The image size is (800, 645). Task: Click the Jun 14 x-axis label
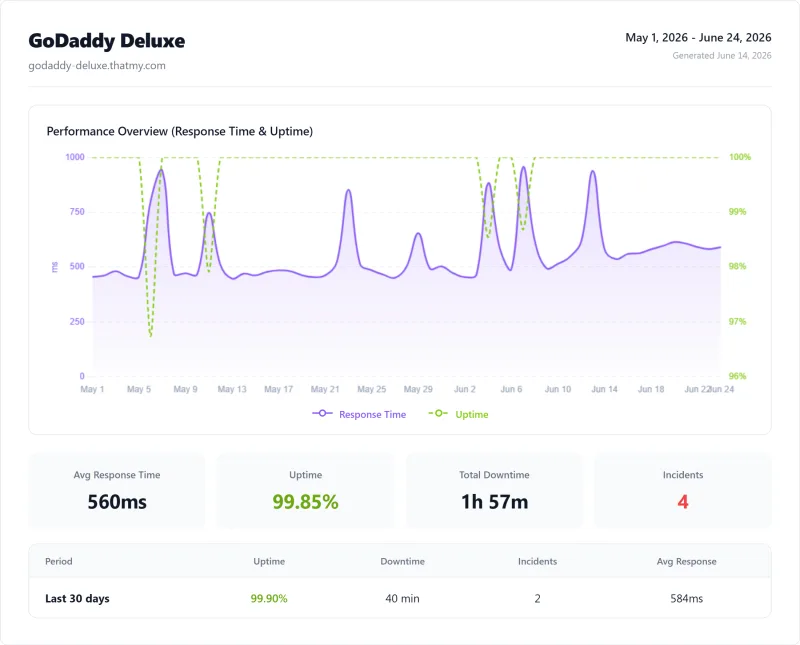click(604, 389)
